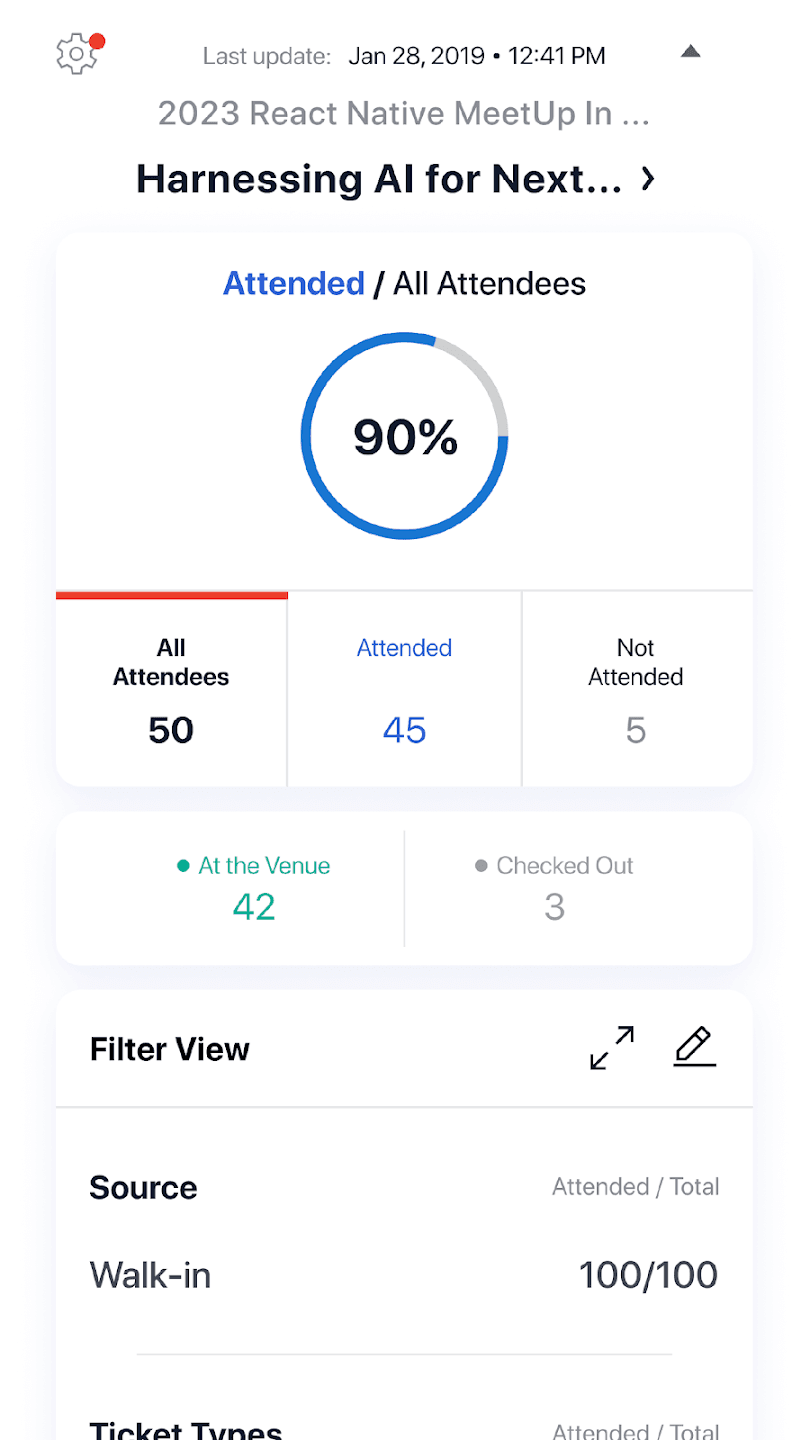Toggle At the Venue attendee view

[x=254, y=888]
